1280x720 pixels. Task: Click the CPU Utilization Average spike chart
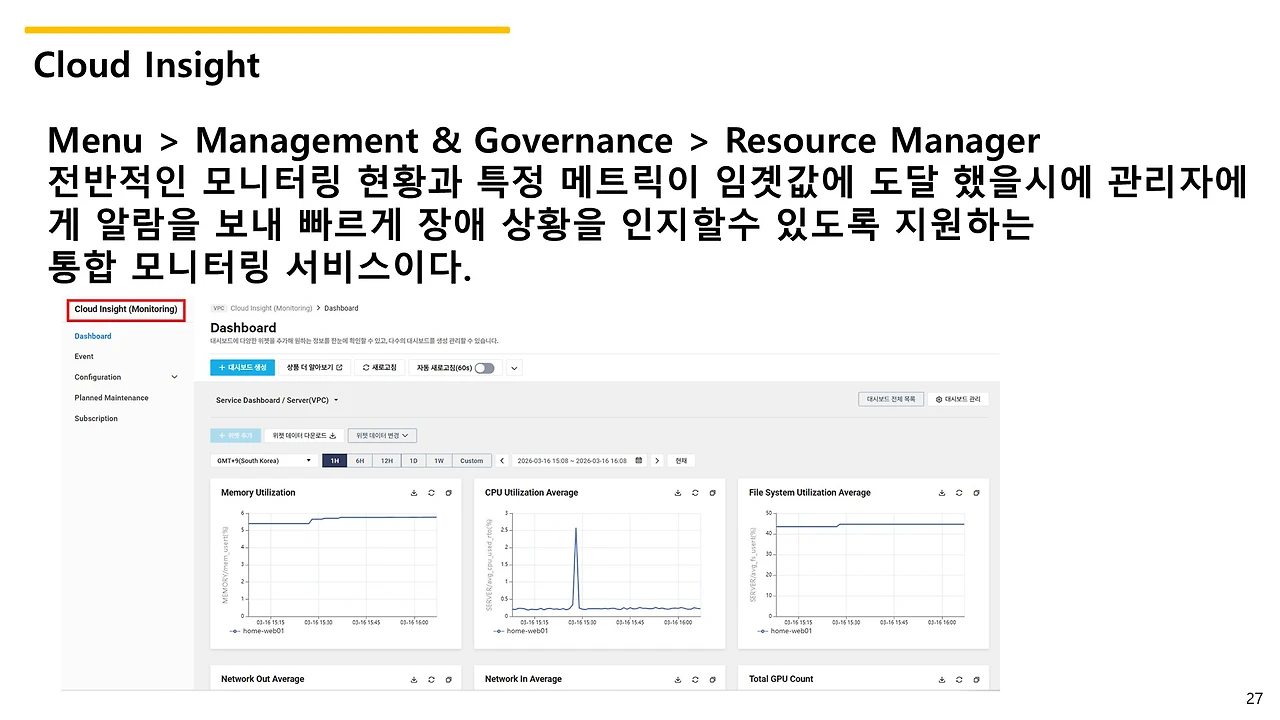tap(606, 564)
